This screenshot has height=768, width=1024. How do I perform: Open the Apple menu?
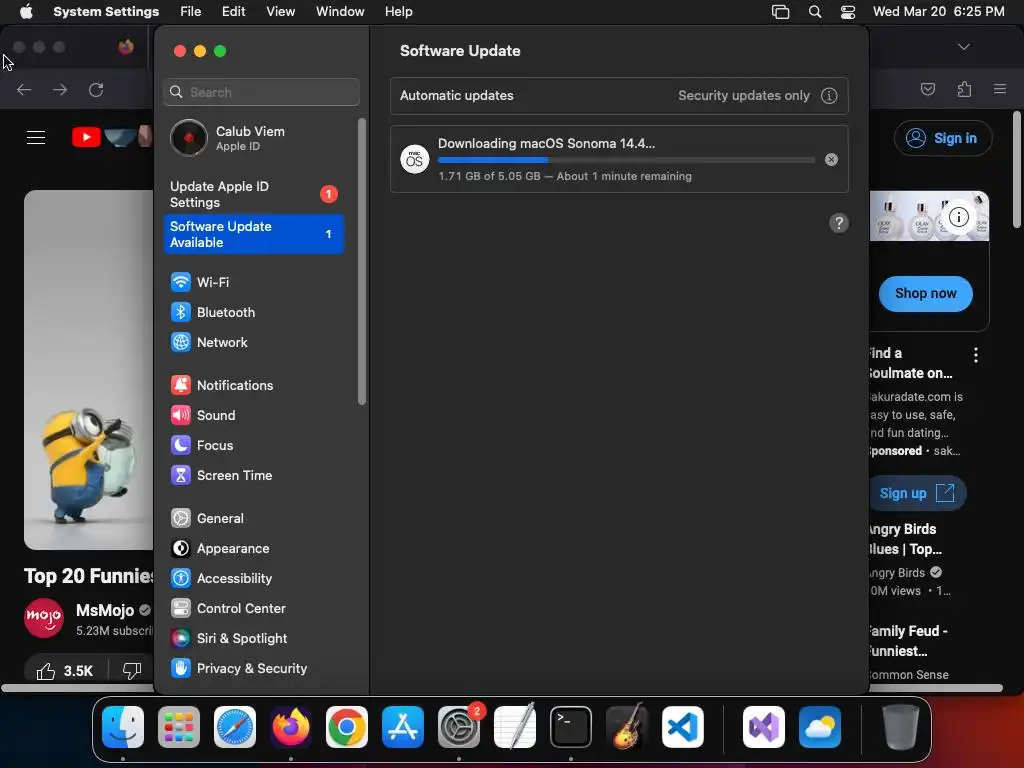[26, 12]
